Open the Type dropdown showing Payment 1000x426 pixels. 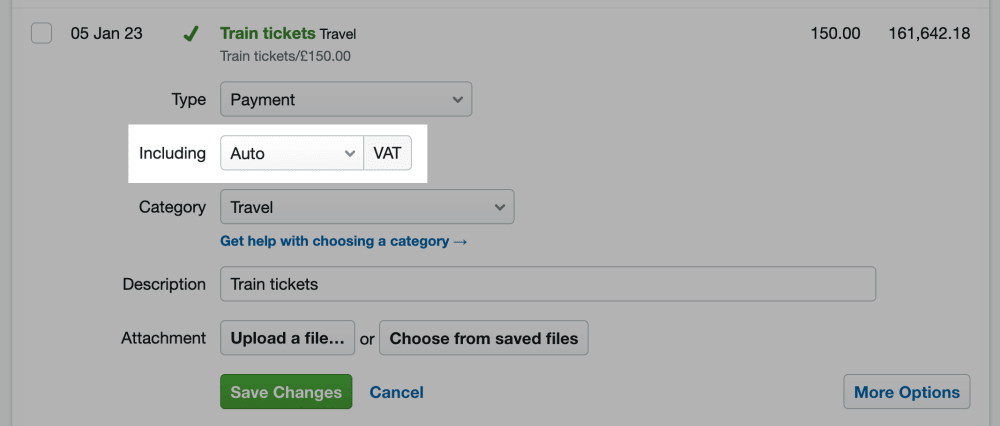point(345,100)
